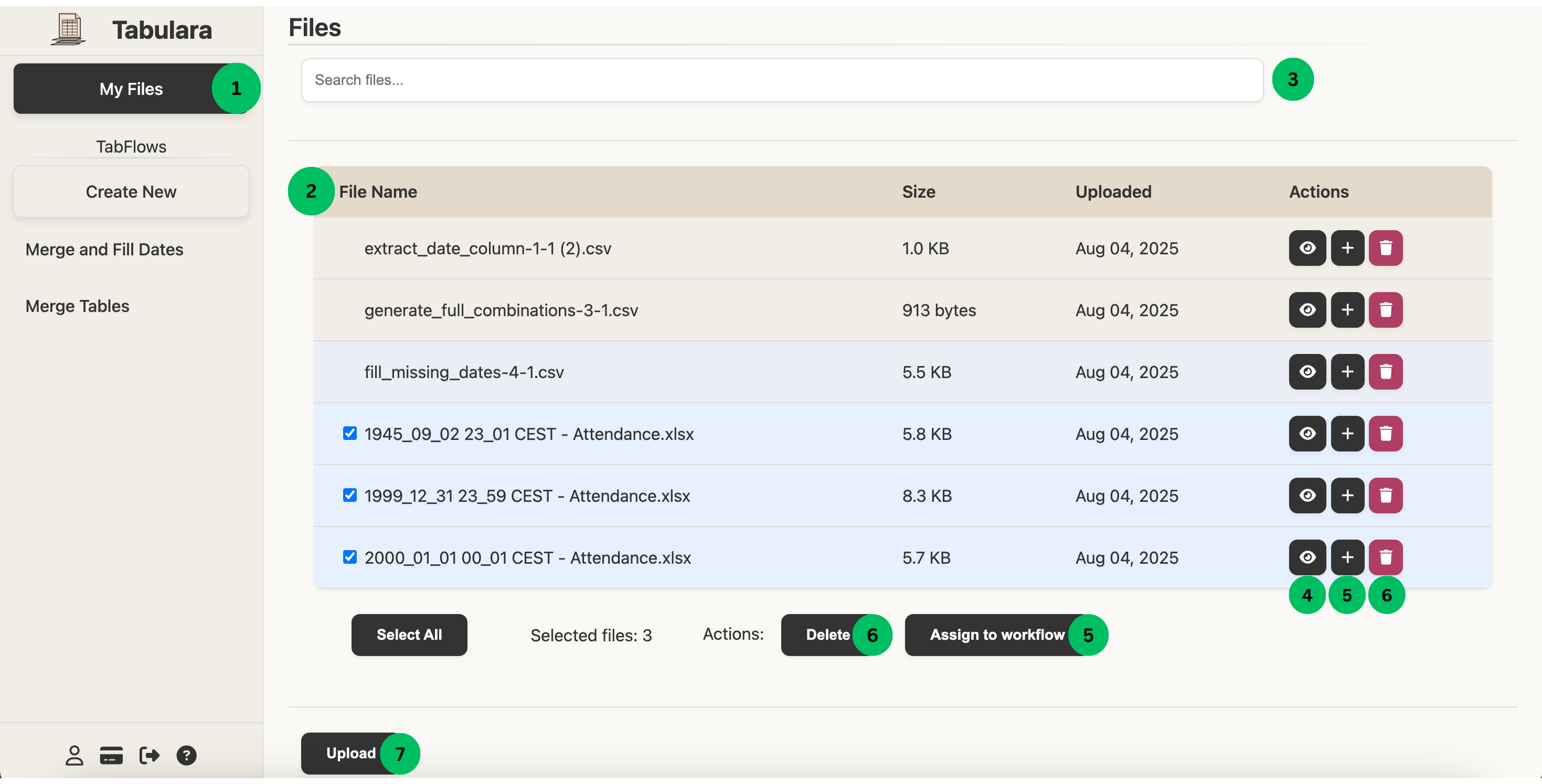Image resolution: width=1542 pixels, height=784 pixels.
Task: Click the plus icon for 2000_01_01 Attendance file
Action: 1347,557
